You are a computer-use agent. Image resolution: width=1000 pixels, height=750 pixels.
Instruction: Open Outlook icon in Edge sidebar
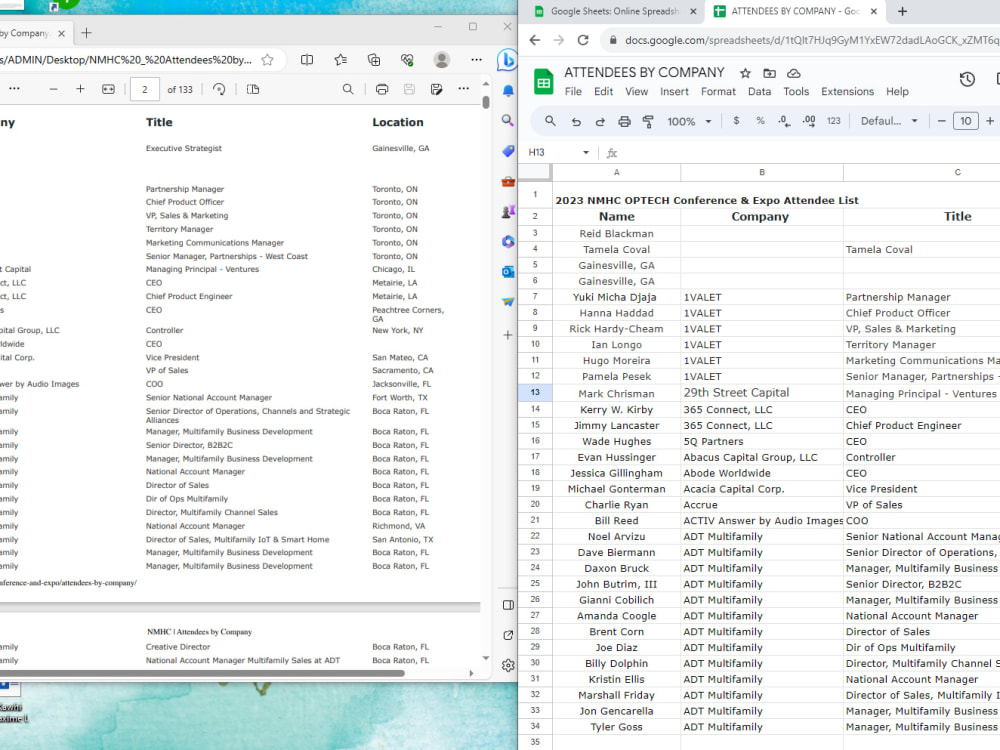coord(508,272)
